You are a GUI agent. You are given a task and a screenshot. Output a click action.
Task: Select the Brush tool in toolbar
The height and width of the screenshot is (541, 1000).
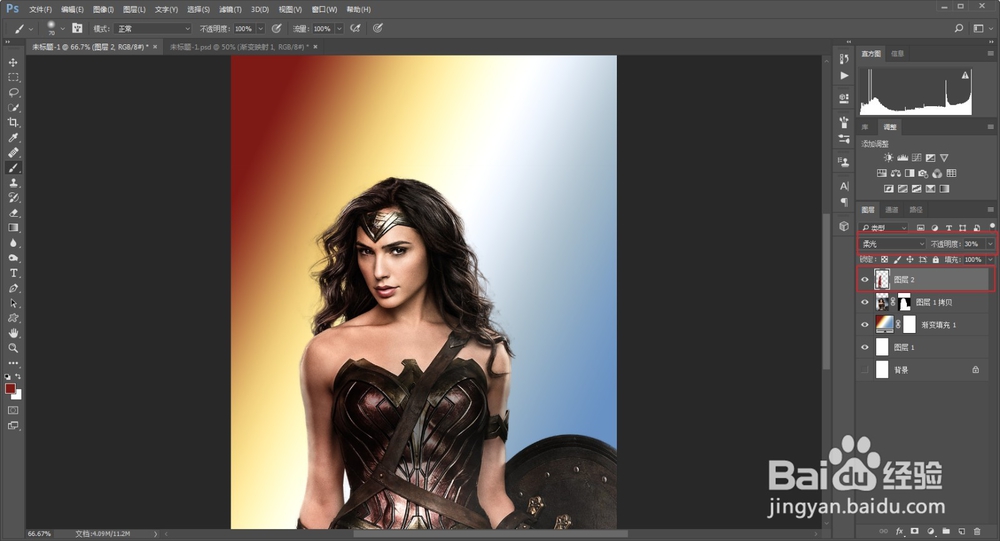(13, 168)
